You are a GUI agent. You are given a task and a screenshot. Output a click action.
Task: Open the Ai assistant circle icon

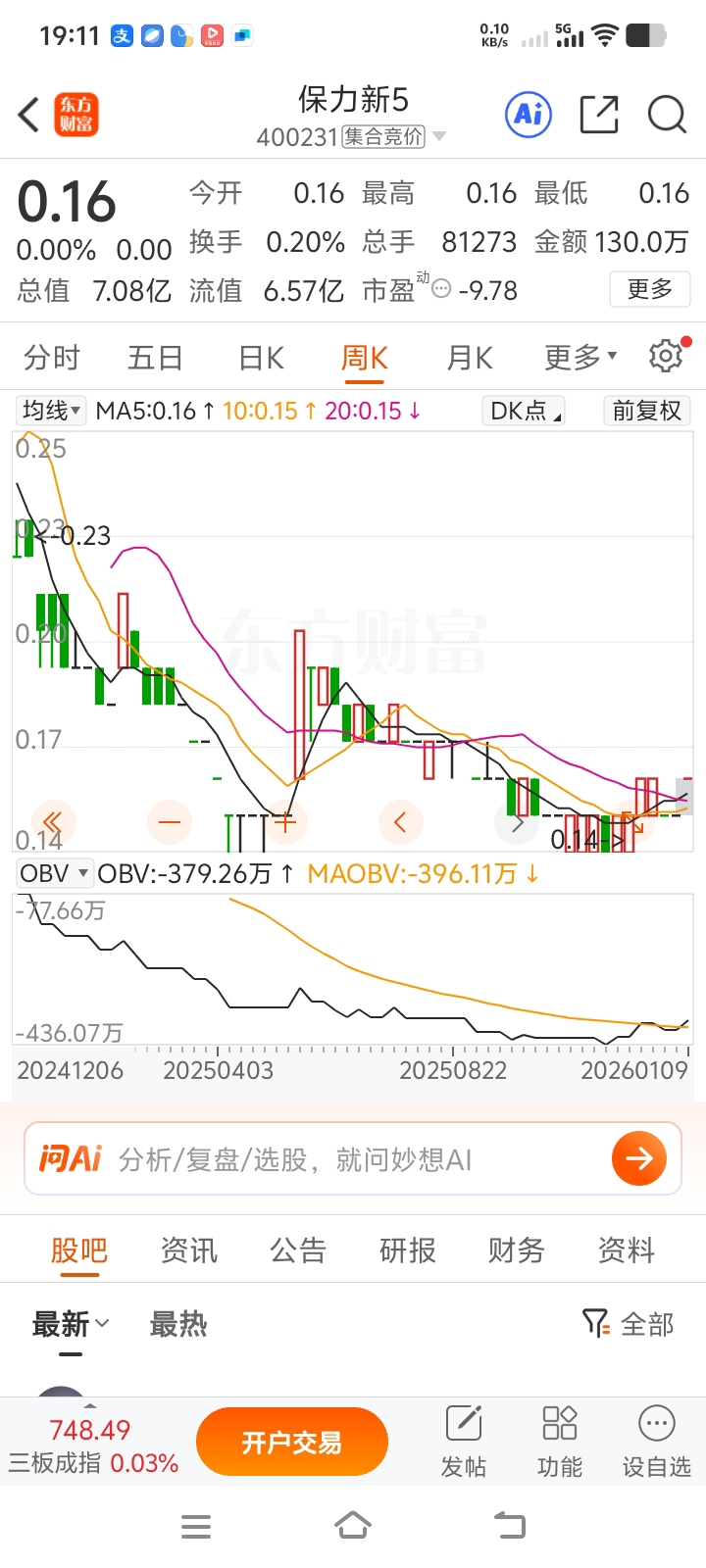click(x=529, y=115)
